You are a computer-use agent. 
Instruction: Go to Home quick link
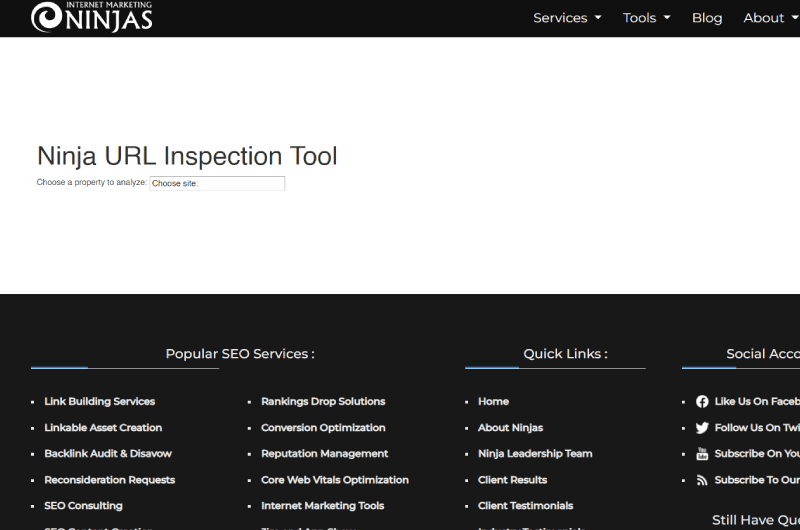(x=493, y=401)
